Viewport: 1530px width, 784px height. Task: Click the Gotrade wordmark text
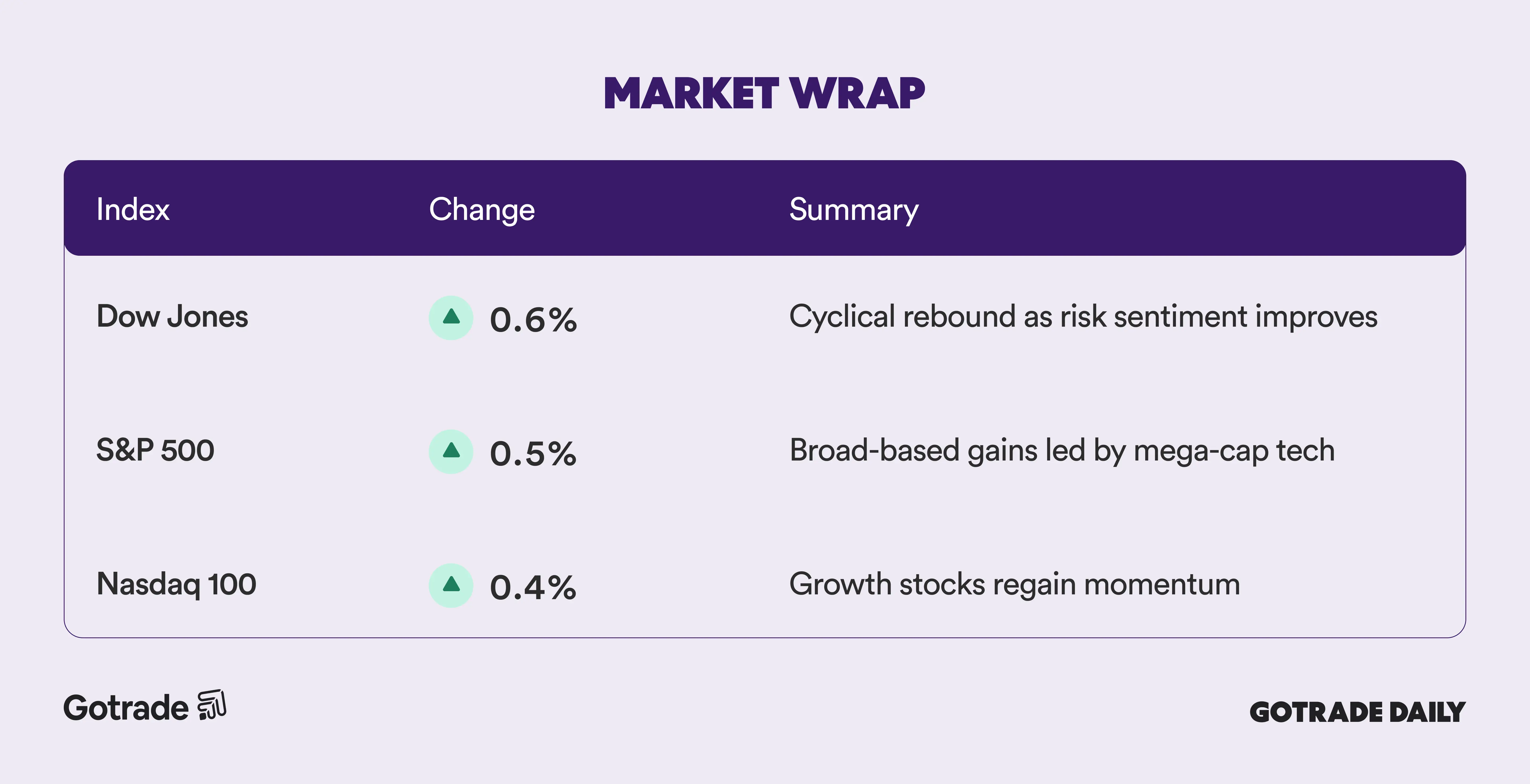coord(126,708)
